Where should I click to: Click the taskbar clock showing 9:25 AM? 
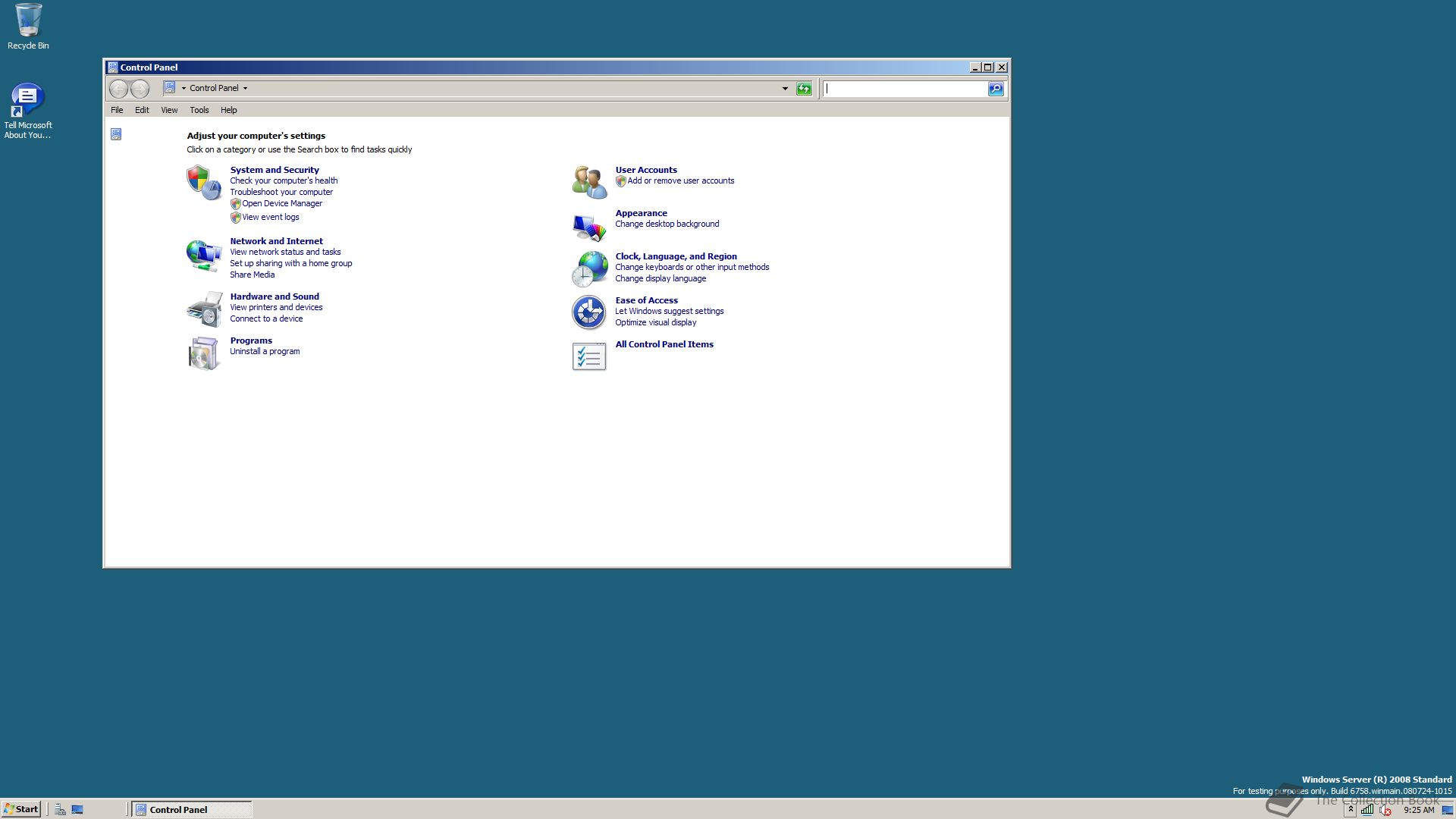[x=1419, y=810]
